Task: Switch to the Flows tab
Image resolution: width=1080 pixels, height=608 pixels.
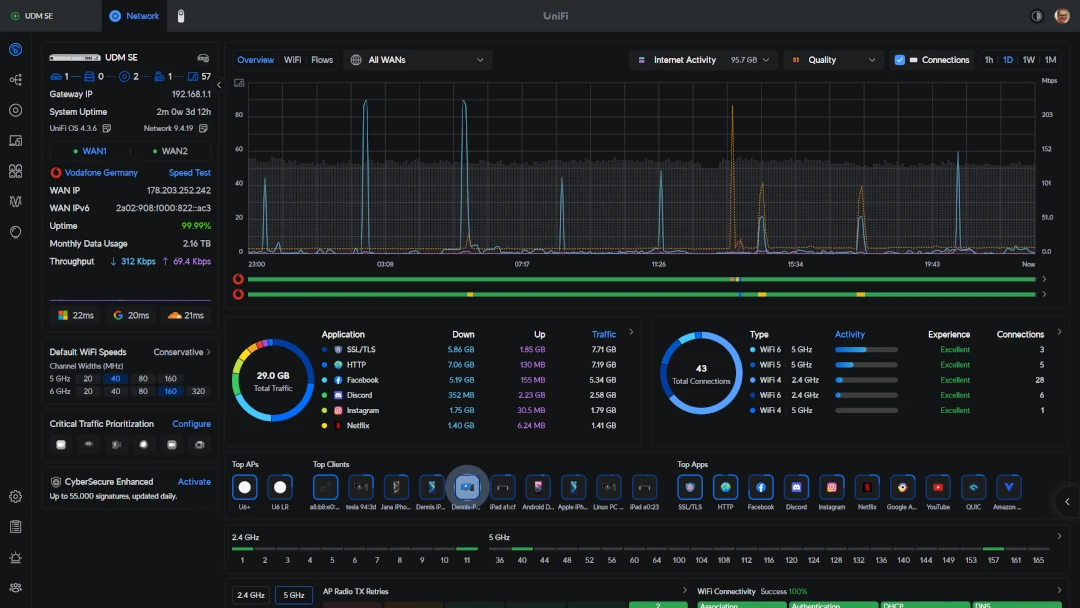Action: [322, 60]
